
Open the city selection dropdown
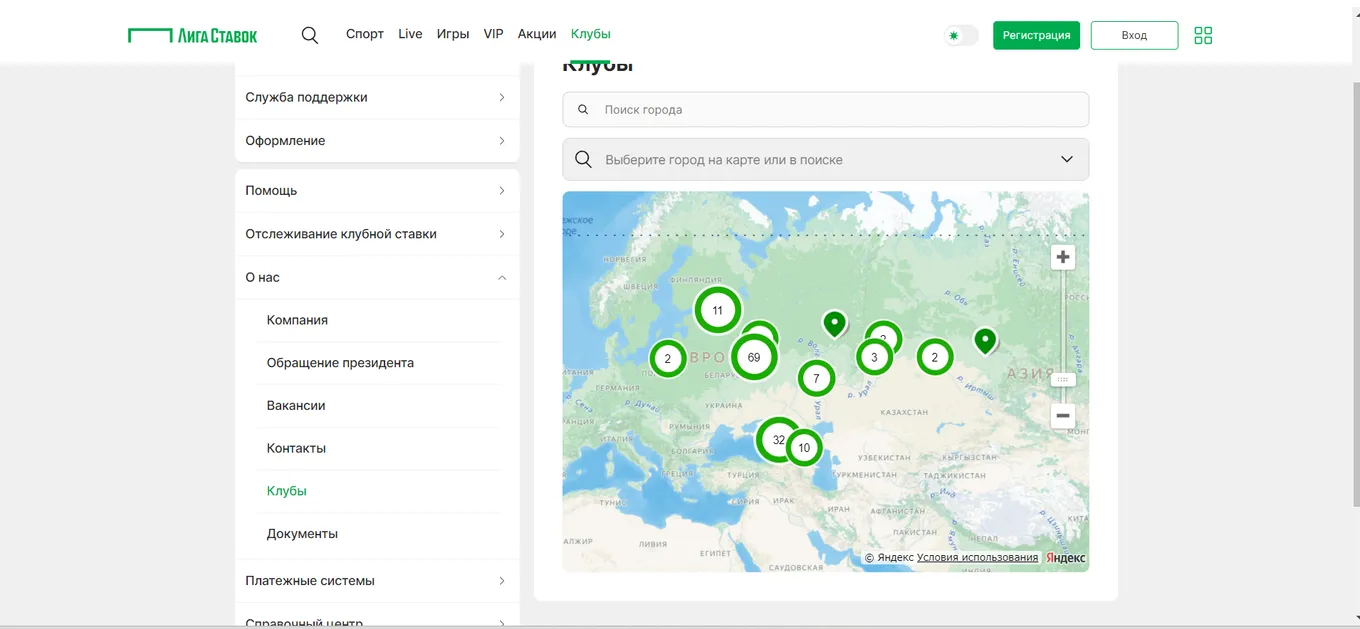(x=826, y=159)
